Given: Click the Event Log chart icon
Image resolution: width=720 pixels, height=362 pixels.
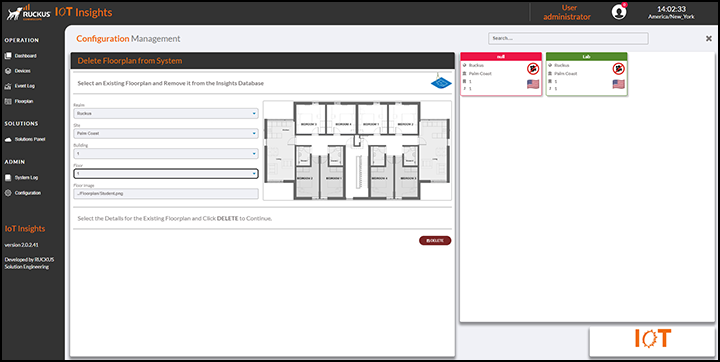Looking at the screenshot, I should [x=8, y=86].
